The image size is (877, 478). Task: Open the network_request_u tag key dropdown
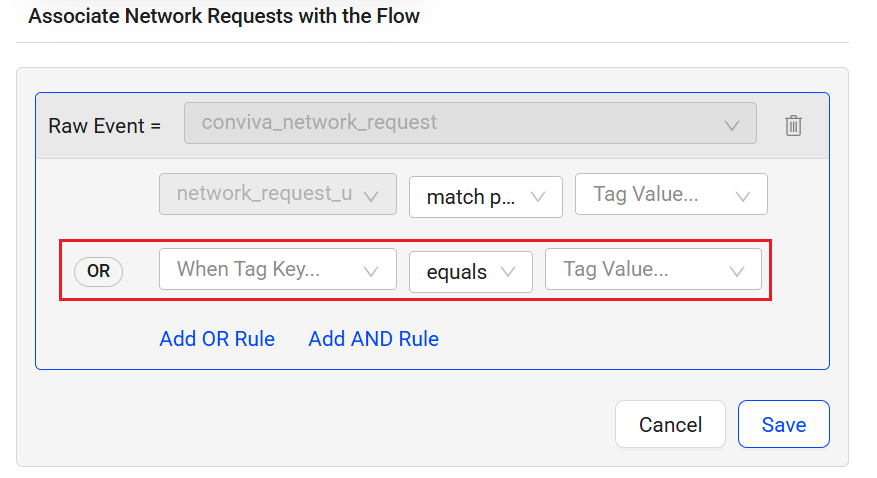tap(265, 195)
